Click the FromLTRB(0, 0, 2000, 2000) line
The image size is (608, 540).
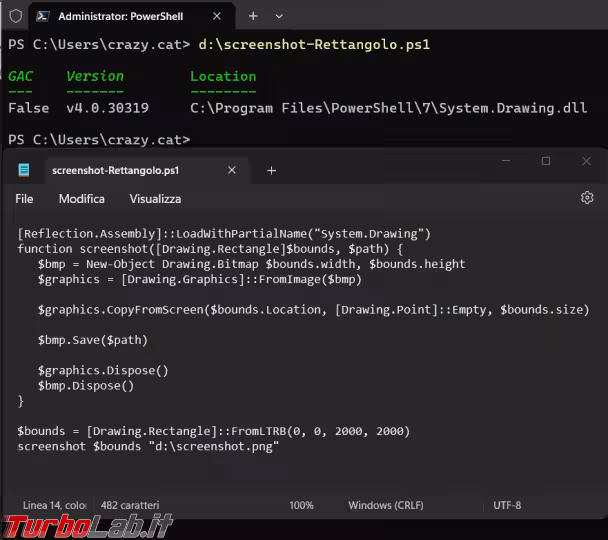tap(214, 431)
